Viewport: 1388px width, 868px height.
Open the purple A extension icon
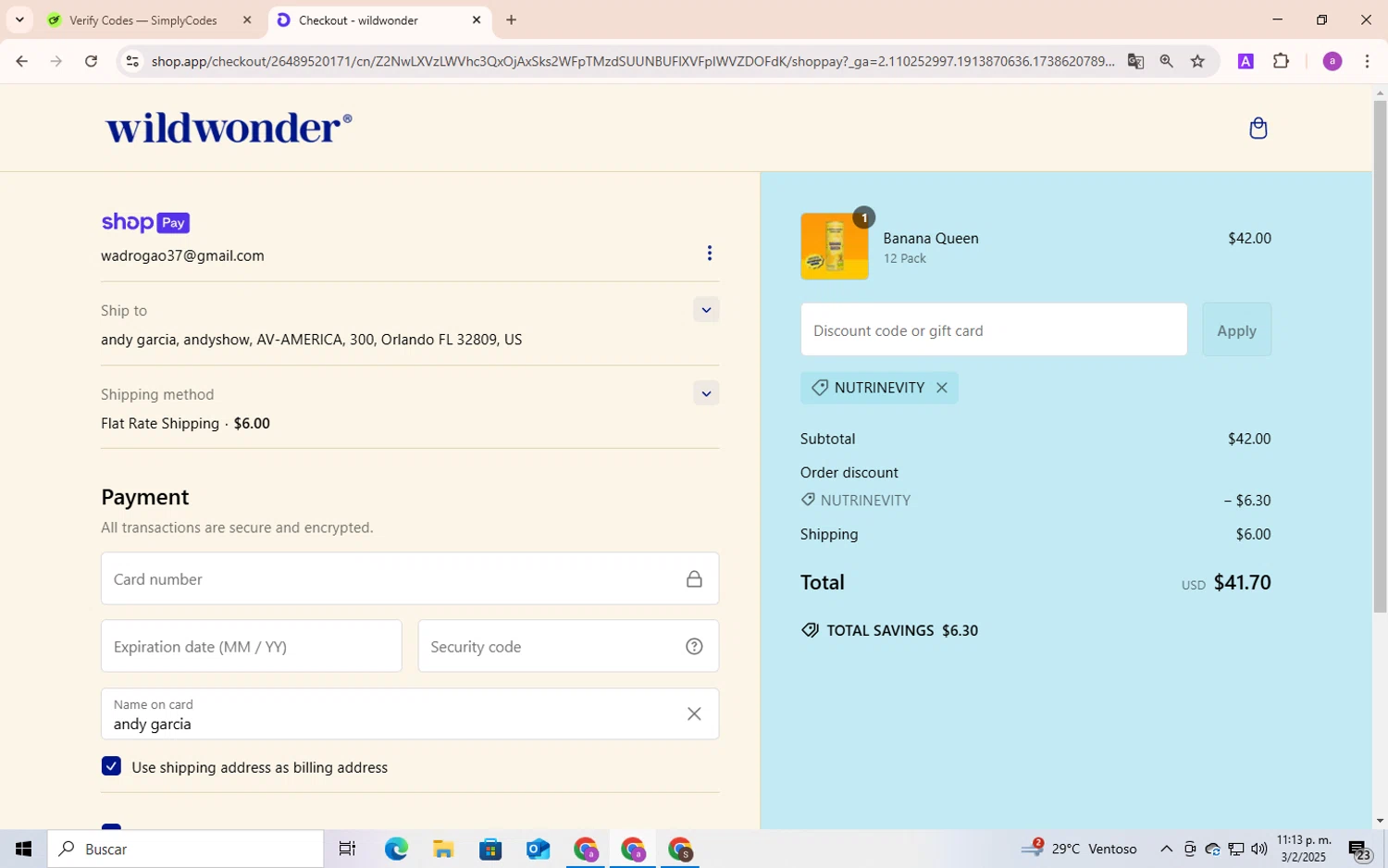coord(1245,61)
